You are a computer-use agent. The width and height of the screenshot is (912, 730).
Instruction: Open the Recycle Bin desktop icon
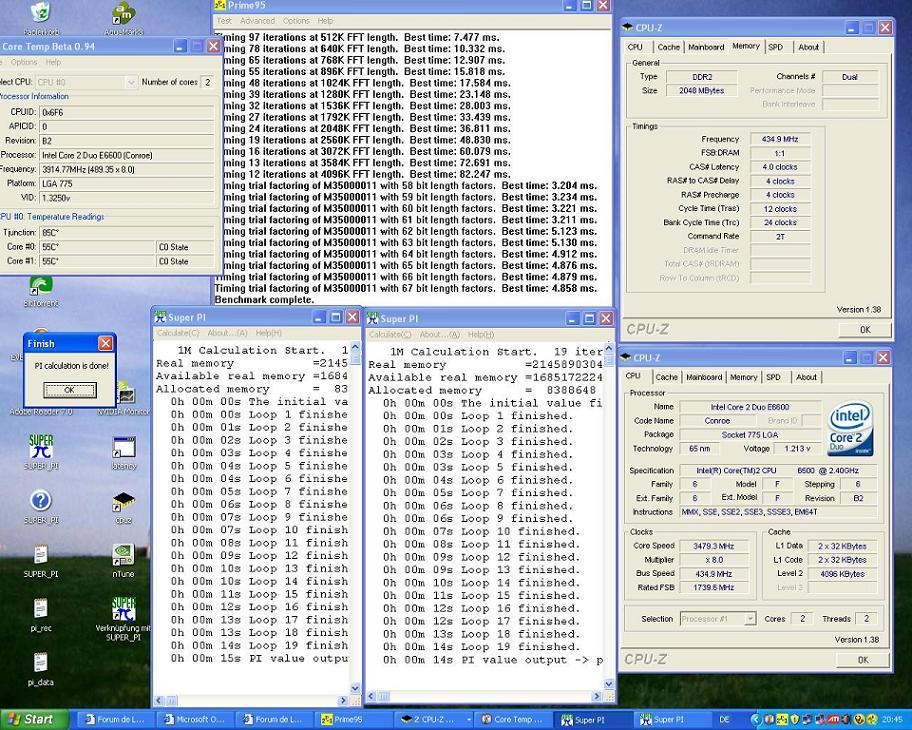[x=41, y=13]
